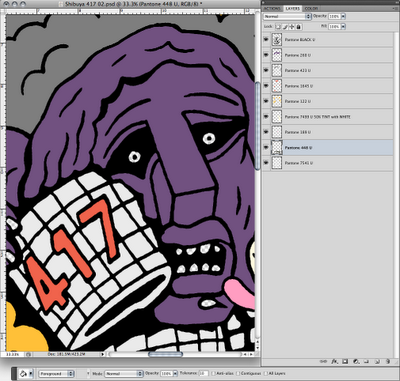Select the Paint Bucket tool icon

tap(23, 373)
